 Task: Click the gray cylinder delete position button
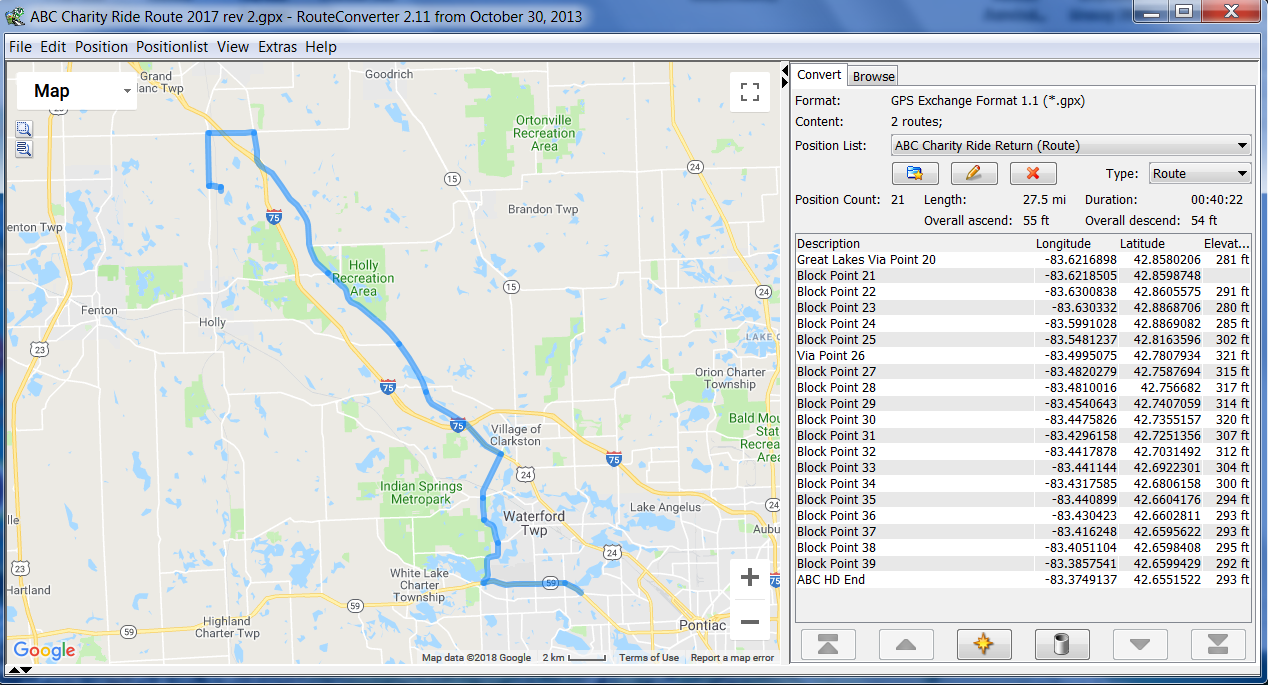pyautogui.click(x=1062, y=645)
